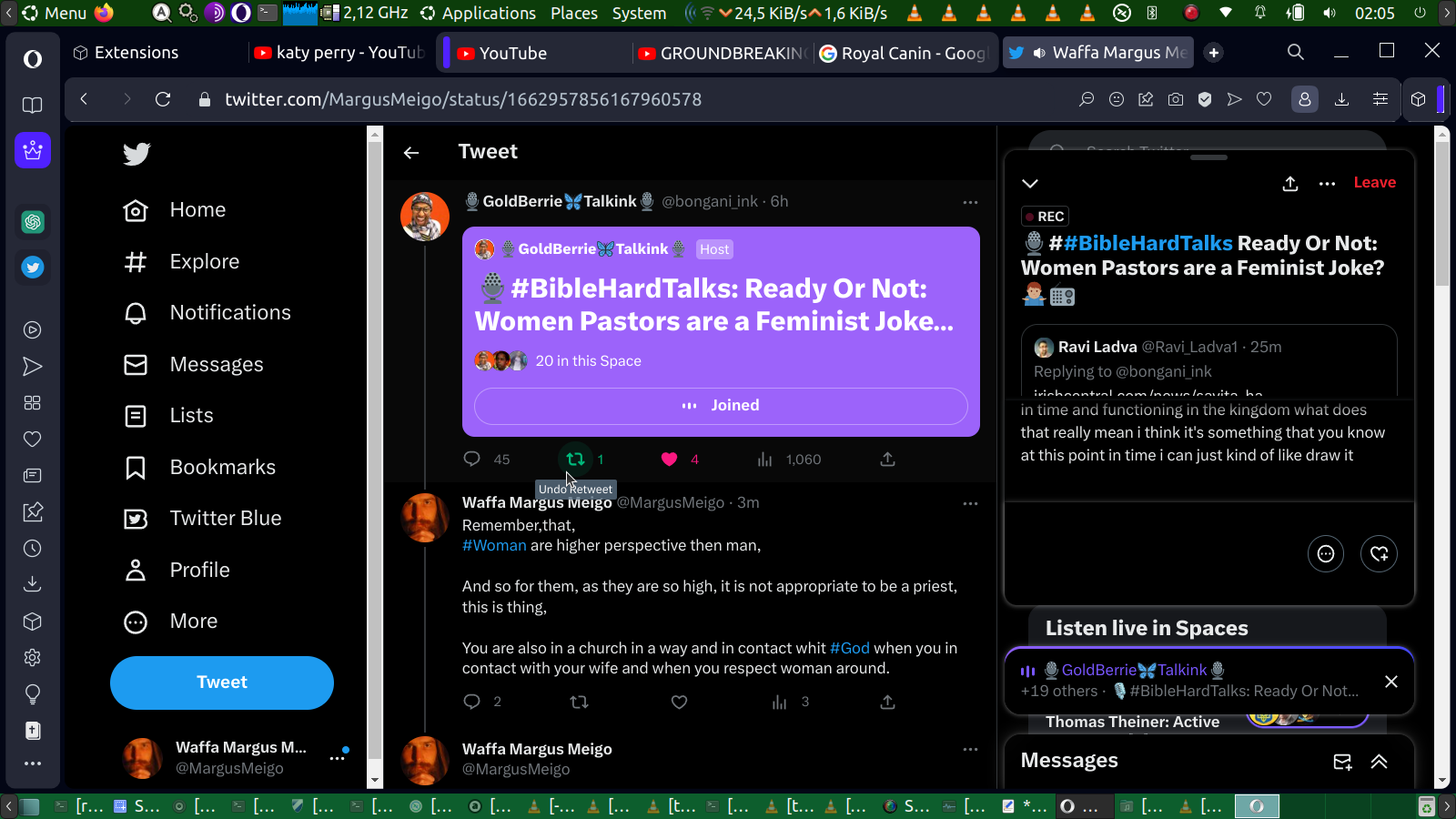Open more options on Waffa's 3m reply
The image size is (1456, 819).
[970, 503]
